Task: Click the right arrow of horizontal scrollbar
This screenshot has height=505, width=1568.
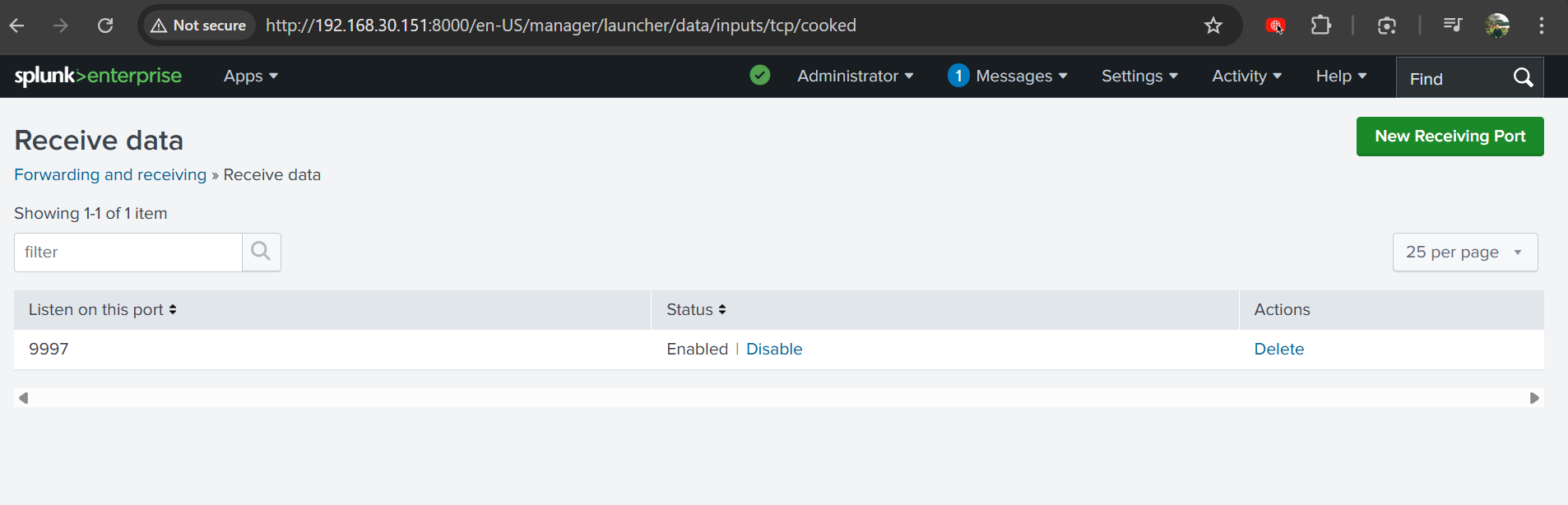Action: 1534,398
